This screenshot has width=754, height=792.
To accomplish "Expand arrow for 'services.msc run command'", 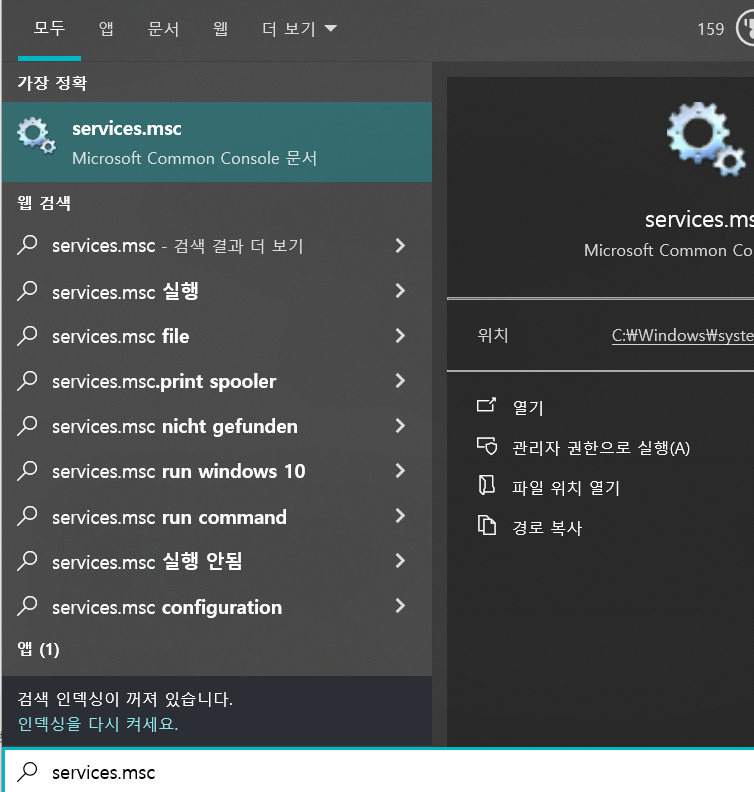I will (400, 516).
